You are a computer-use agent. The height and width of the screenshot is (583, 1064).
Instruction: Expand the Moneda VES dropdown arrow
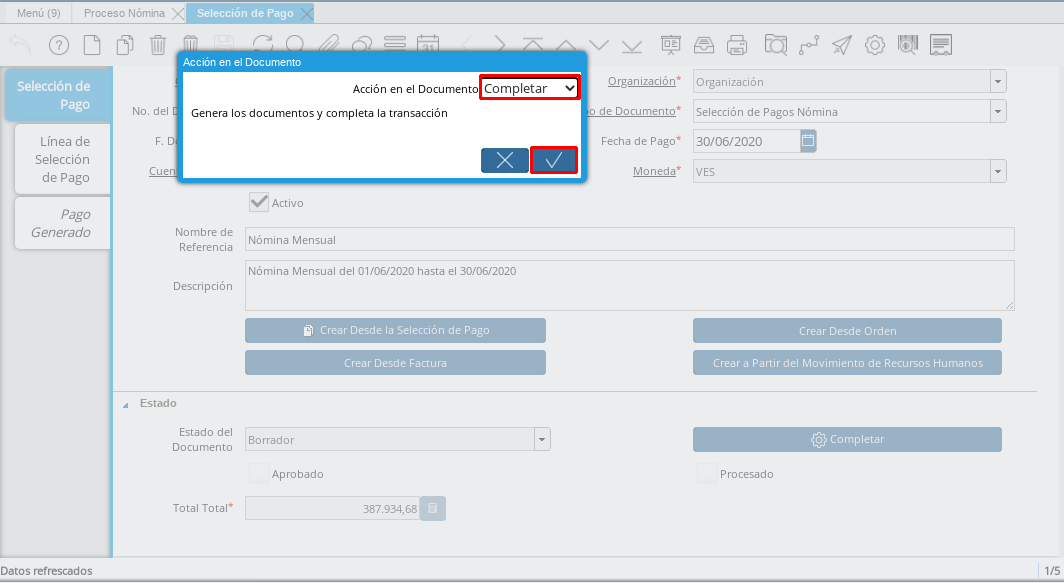coord(998,171)
